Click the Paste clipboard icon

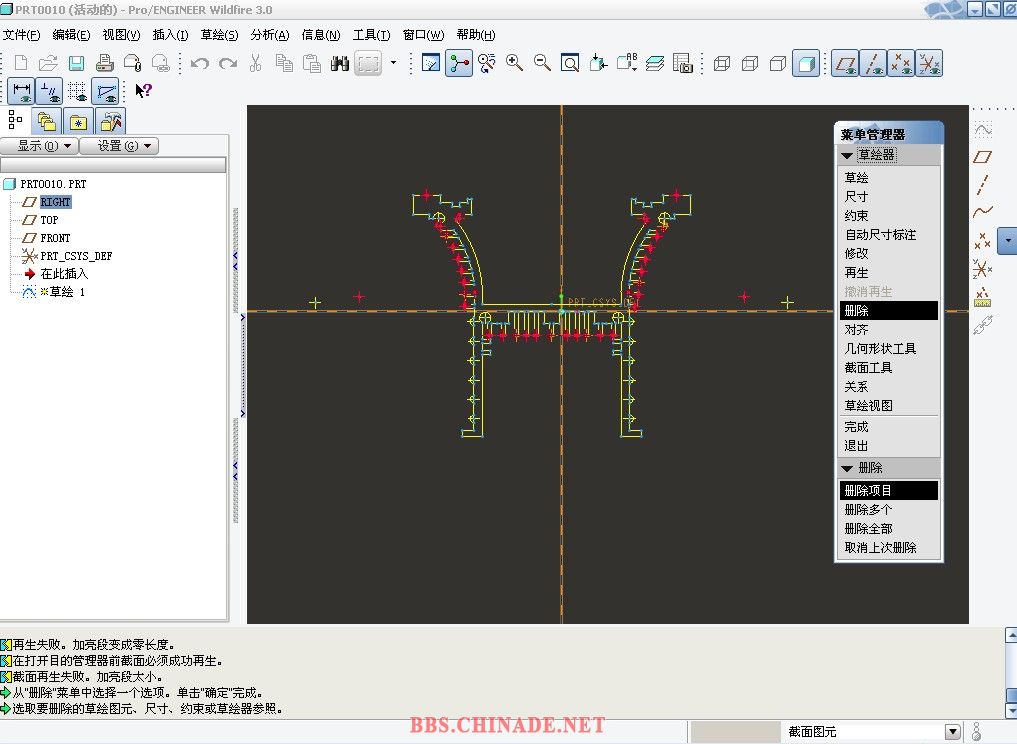[312, 63]
